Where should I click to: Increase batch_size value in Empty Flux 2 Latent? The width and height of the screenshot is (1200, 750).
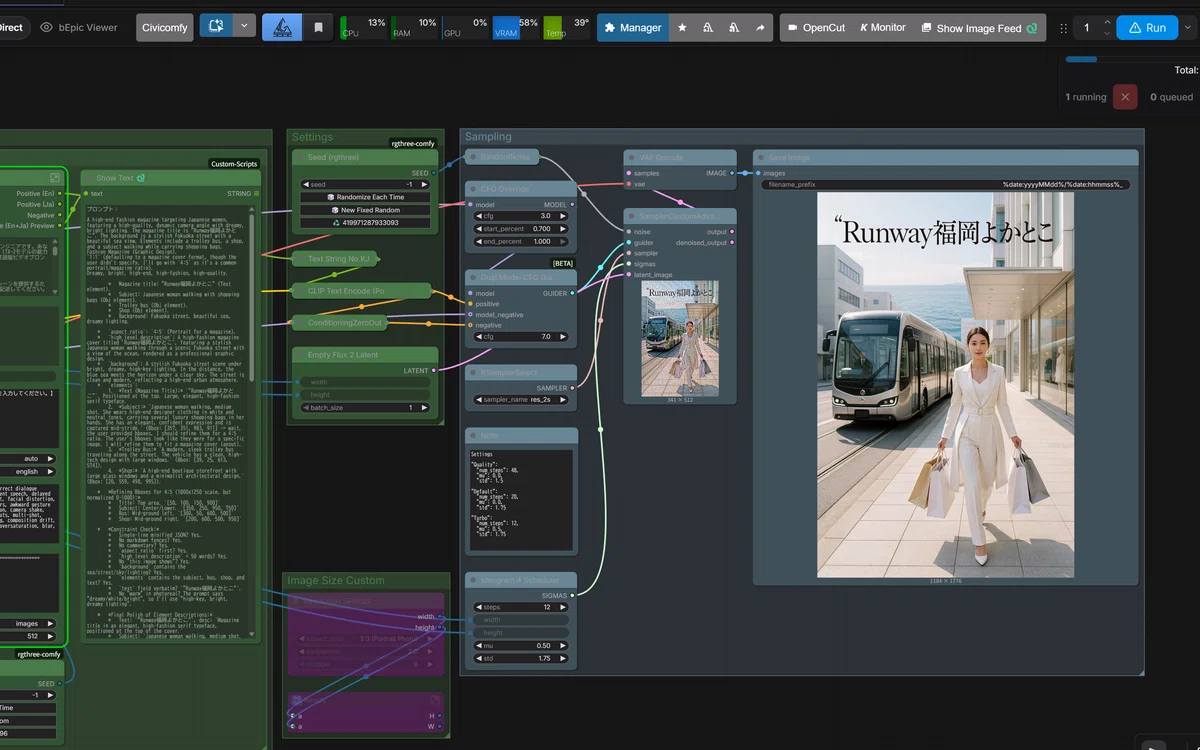click(424, 408)
